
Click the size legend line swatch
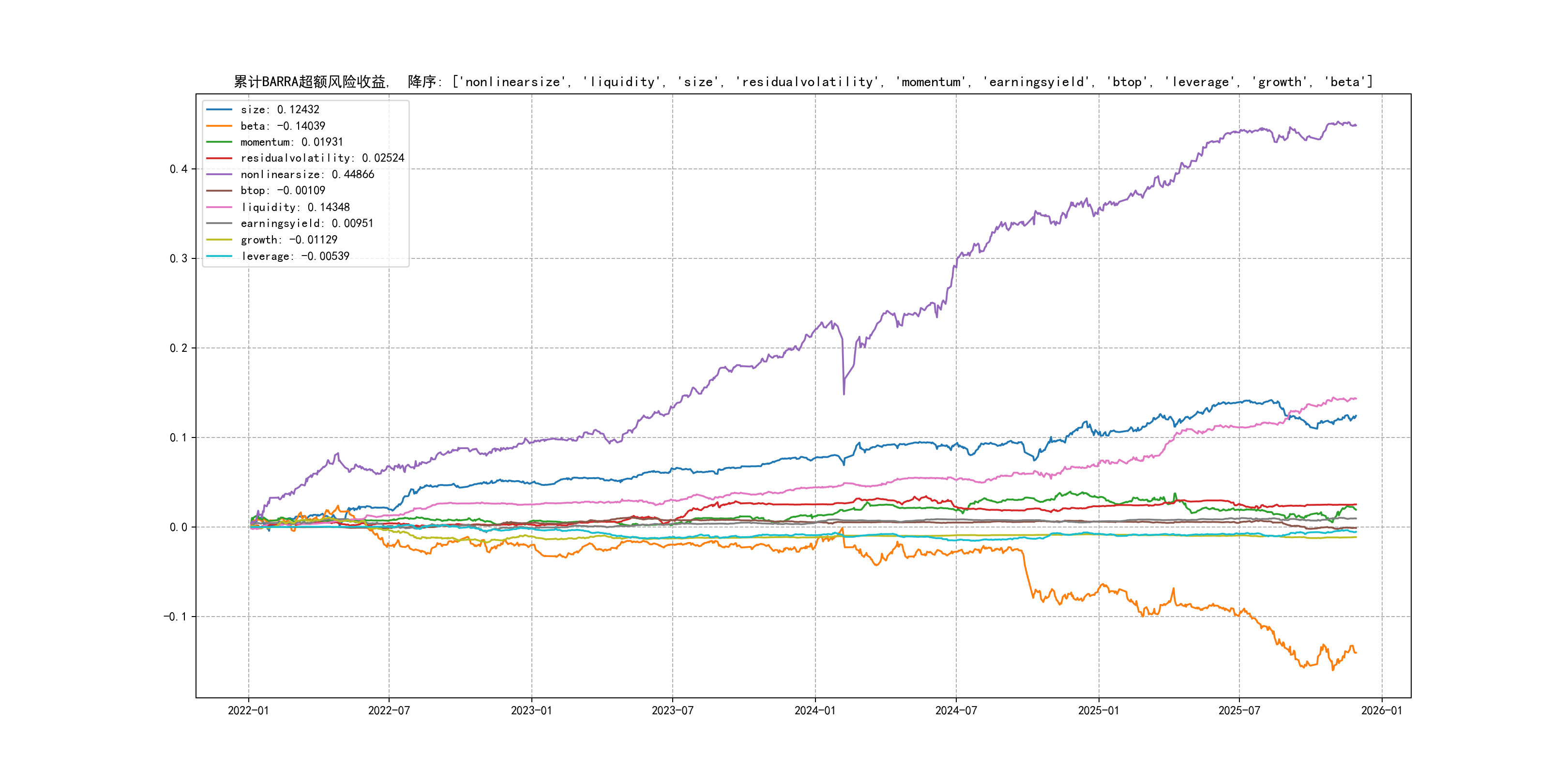tap(219, 109)
